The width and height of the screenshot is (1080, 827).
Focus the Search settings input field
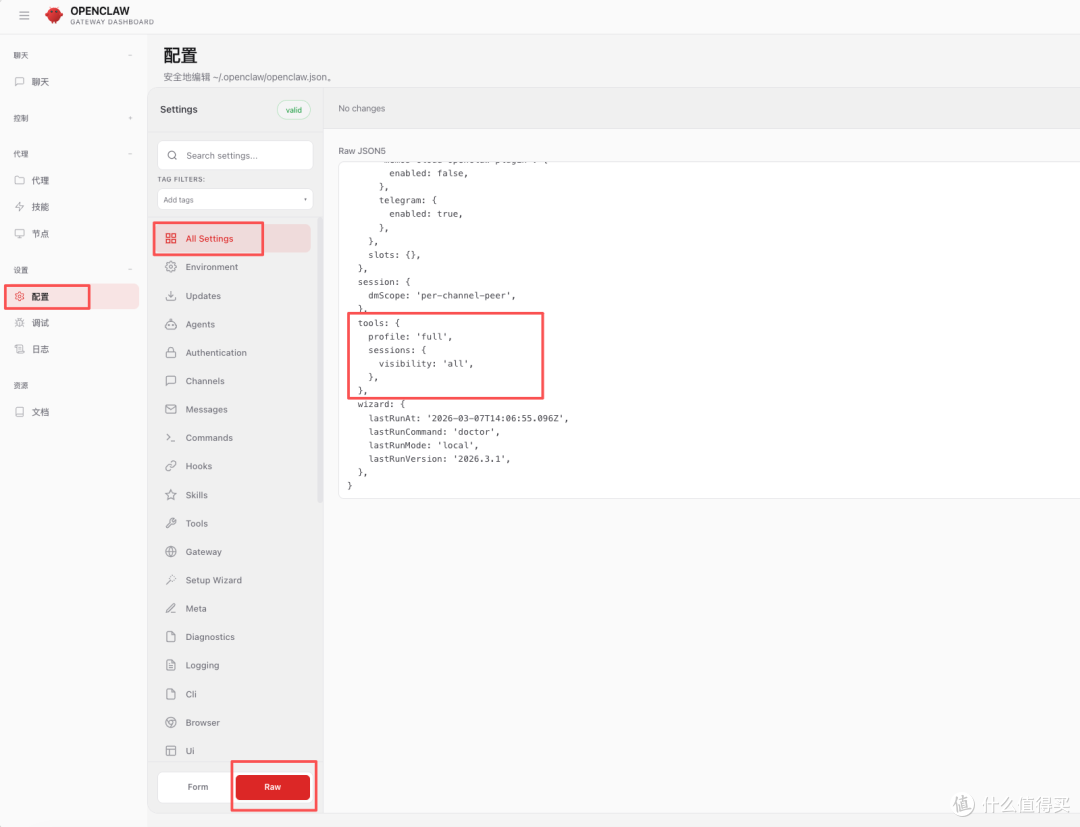tap(235, 156)
